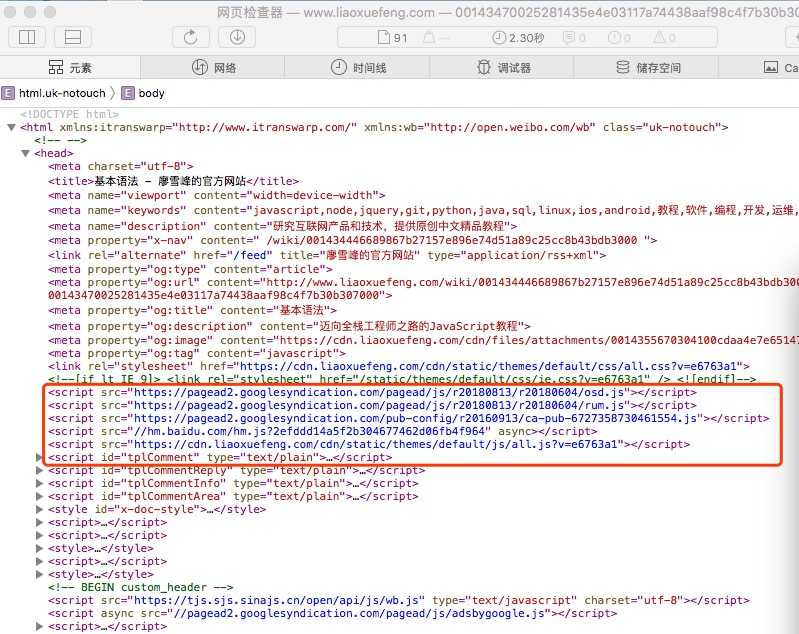799x634 pixels.
Task: Click the download web archive icon
Action: click(x=237, y=37)
